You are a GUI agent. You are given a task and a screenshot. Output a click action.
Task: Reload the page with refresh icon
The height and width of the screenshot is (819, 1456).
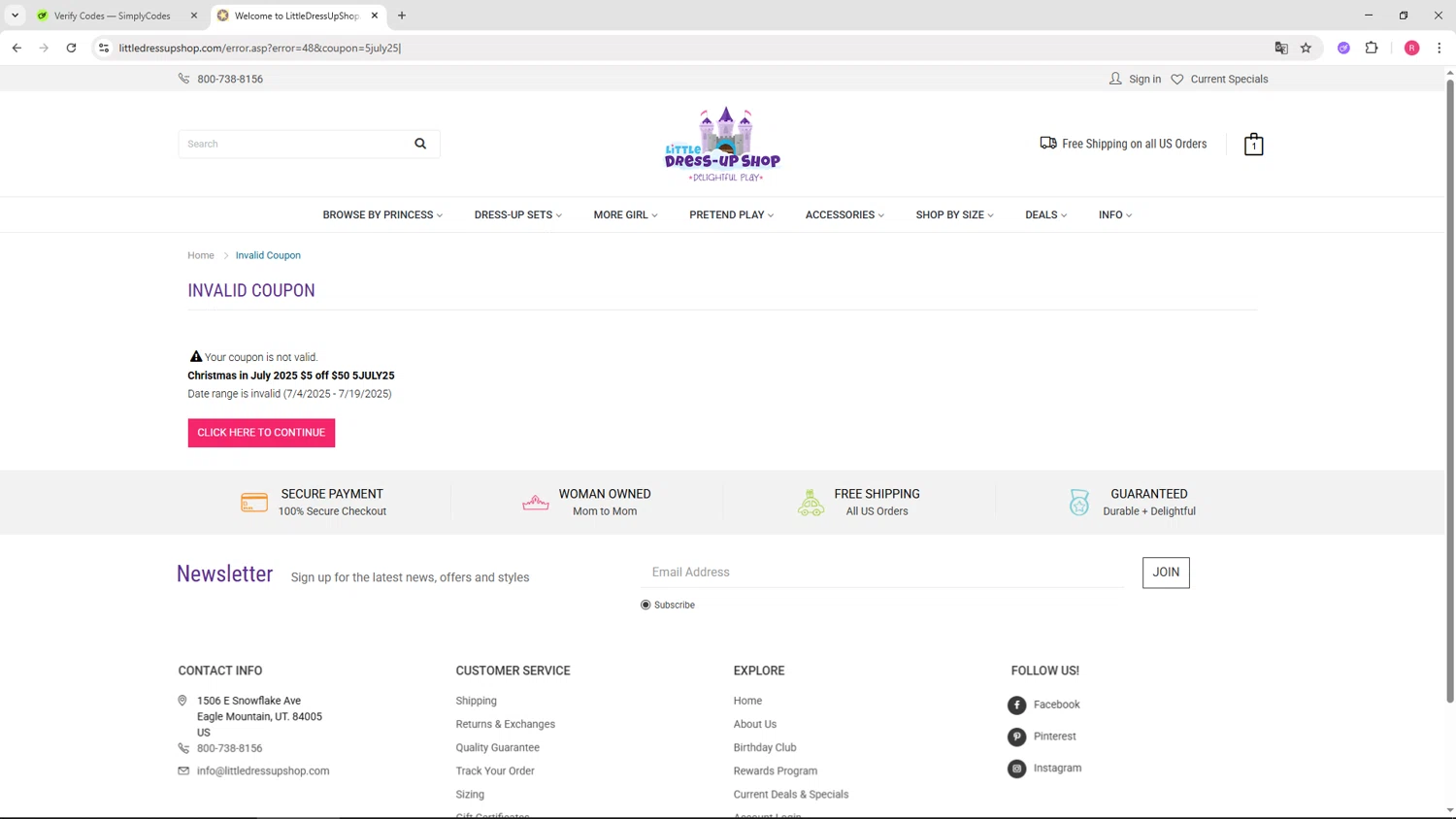click(x=71, y=48)
